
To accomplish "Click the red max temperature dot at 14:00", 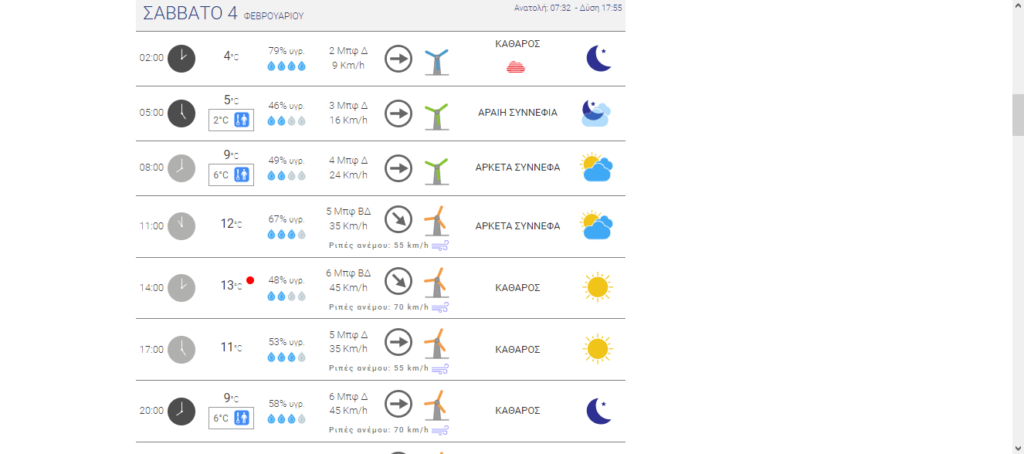I will (x=250, y=280).
